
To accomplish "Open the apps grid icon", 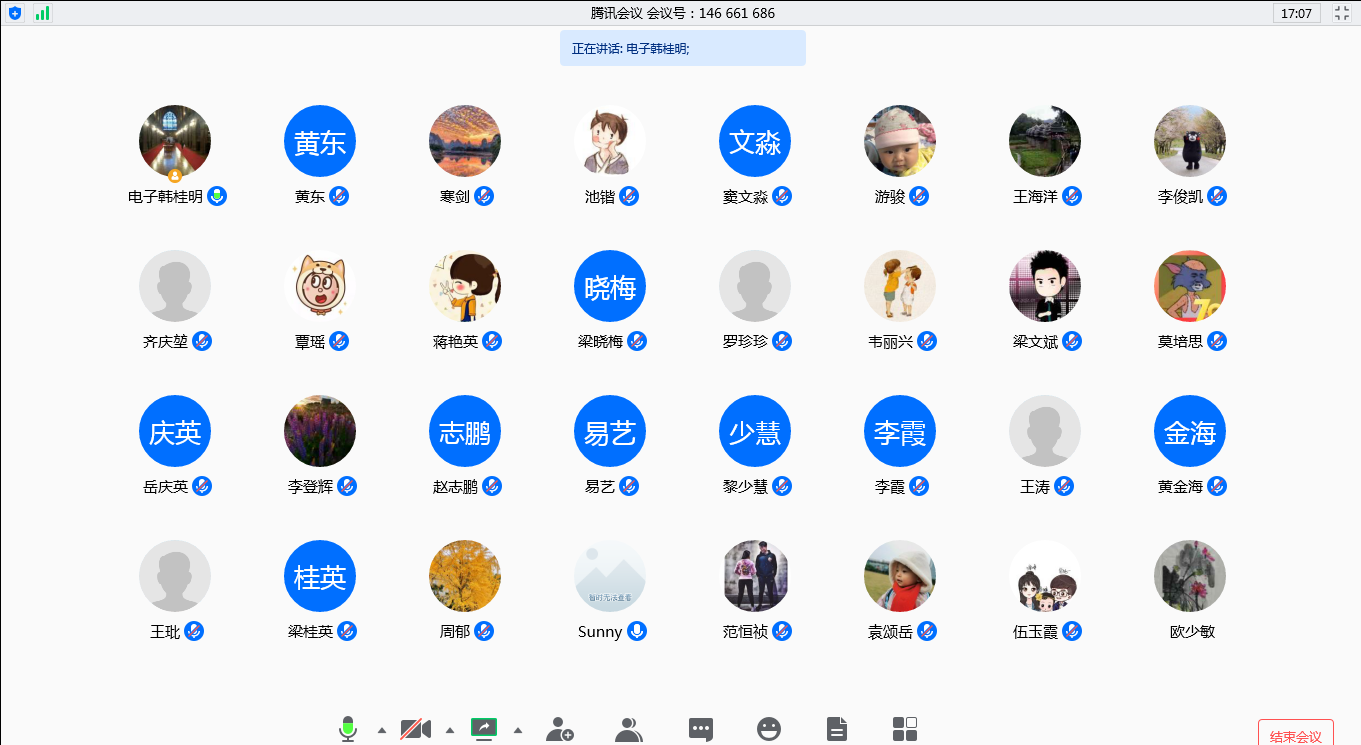I will coord(904,729).
